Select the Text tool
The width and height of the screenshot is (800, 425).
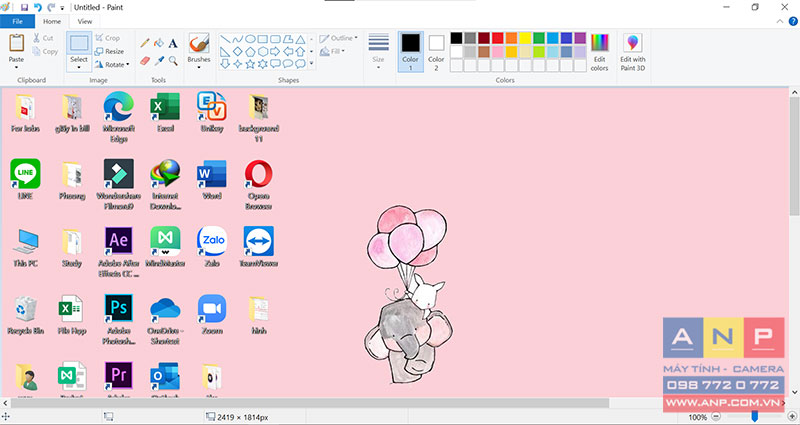173,43
